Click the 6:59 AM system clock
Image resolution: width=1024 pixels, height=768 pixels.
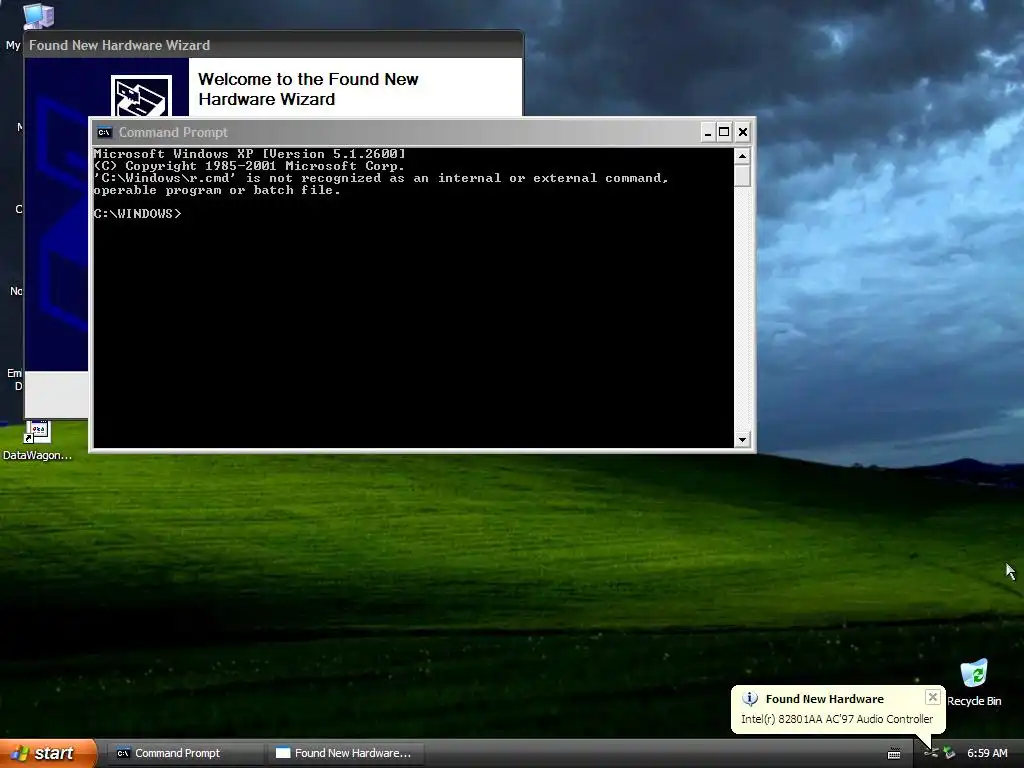pos(987,753)
